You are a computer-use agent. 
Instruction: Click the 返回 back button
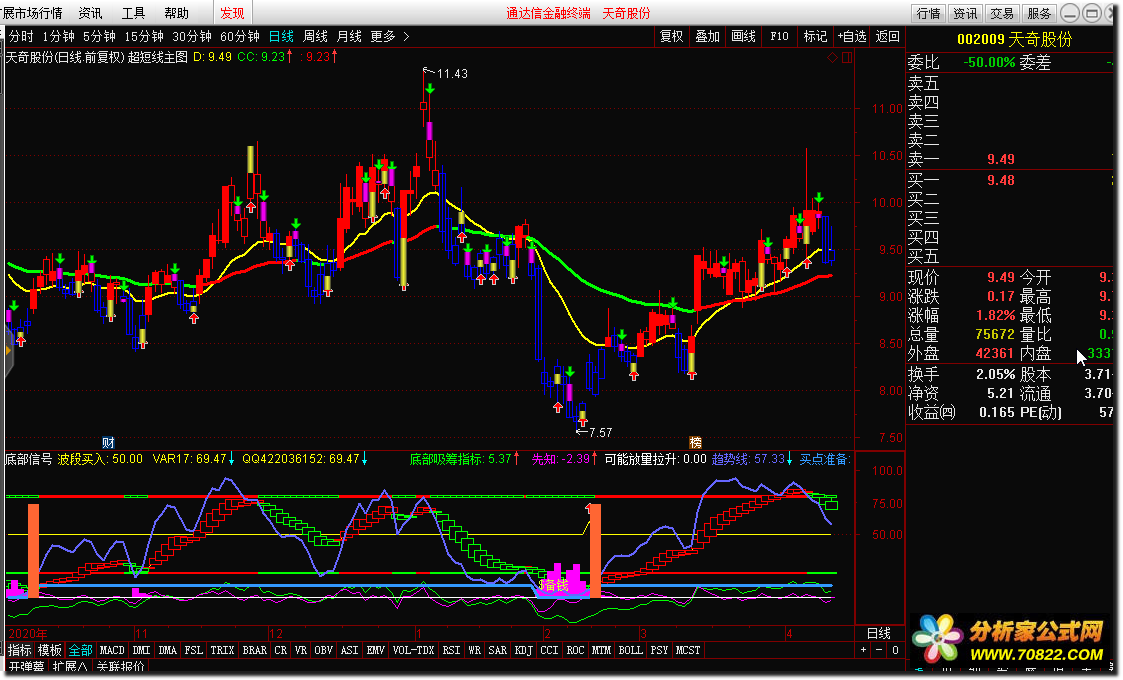click(887, 36)
